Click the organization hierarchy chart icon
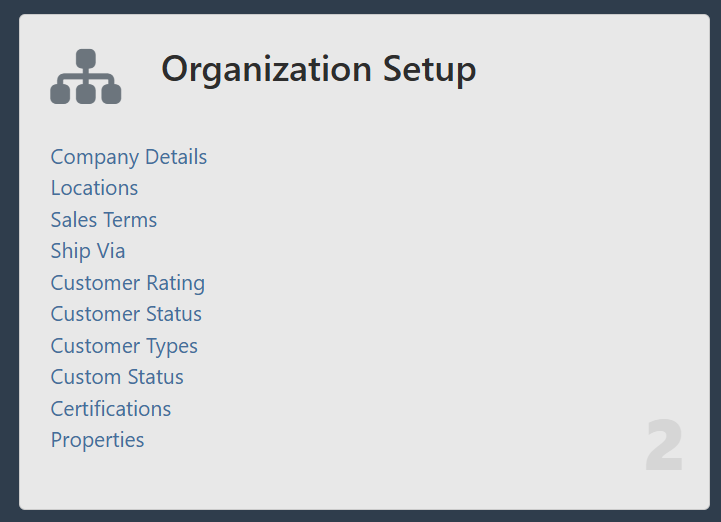The width and height of the screenshot is (721, 522). coord(86,77)
